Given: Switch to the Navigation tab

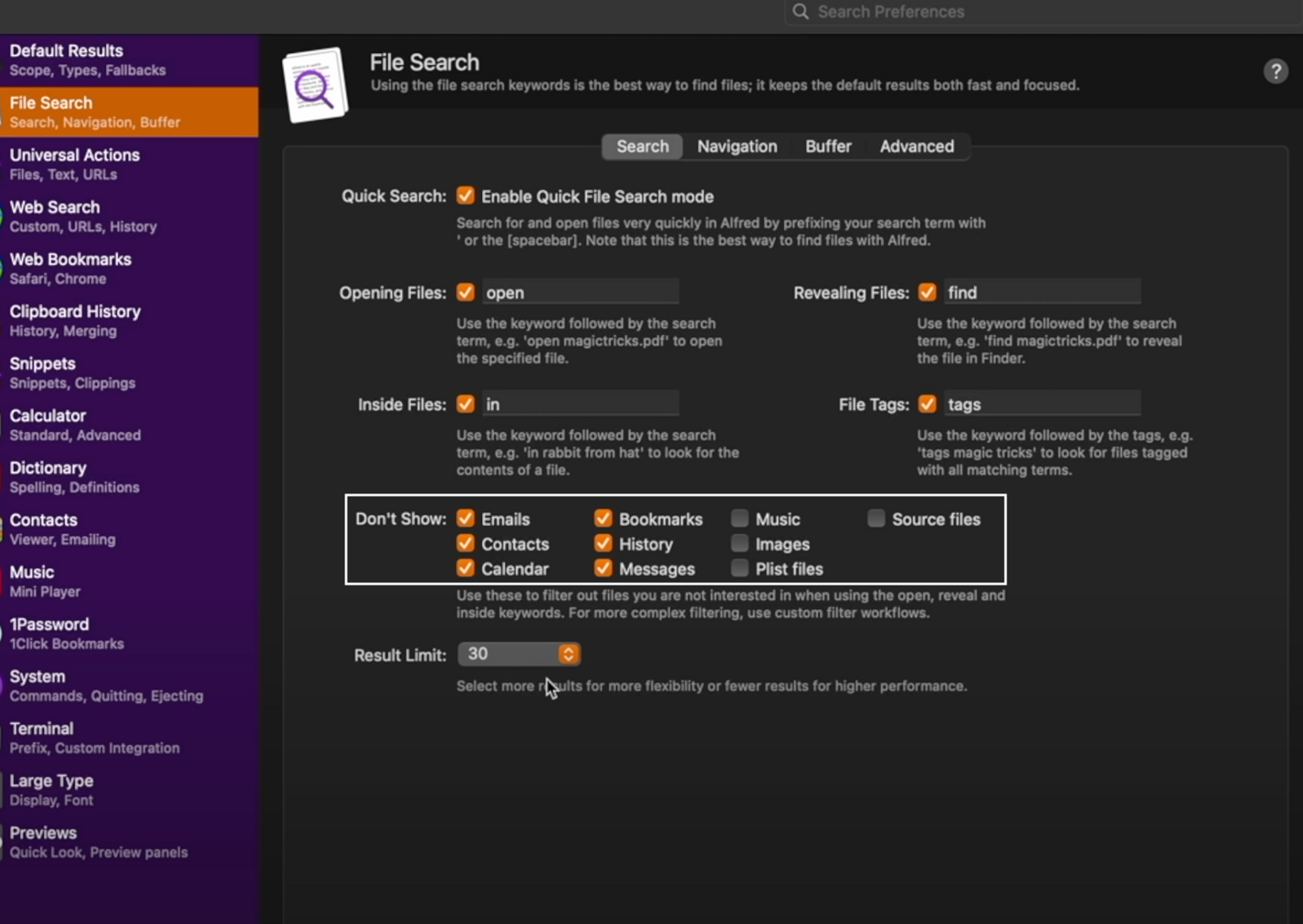Looking at the screenshot, I should tap(737, 147).
